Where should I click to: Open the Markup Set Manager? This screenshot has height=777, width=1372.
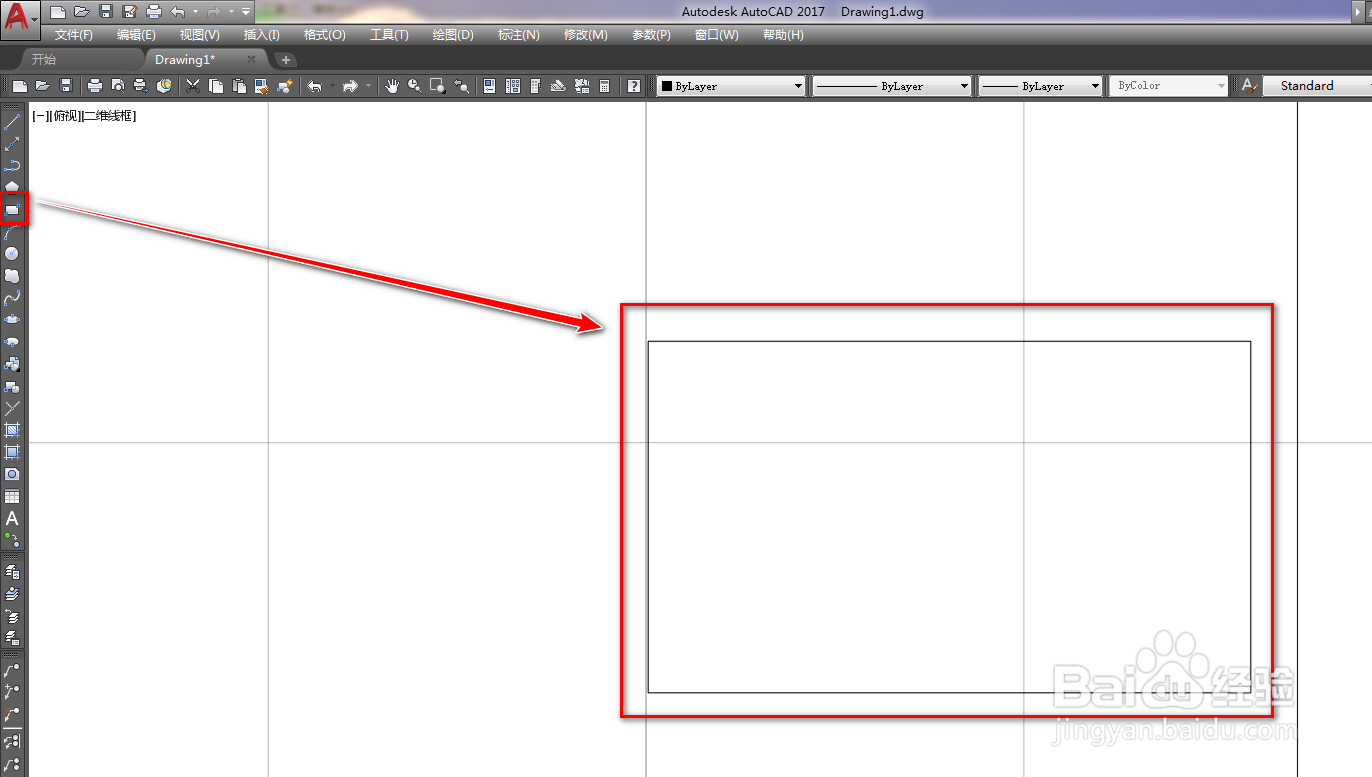pyautogui.click(x=582, y=86)
